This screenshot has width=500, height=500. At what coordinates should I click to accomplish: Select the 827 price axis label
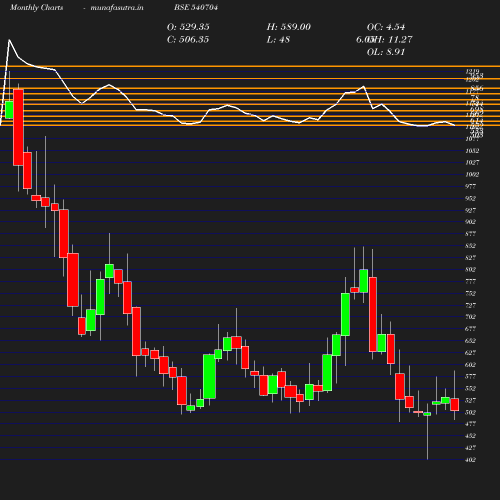(x=470, y=258)
